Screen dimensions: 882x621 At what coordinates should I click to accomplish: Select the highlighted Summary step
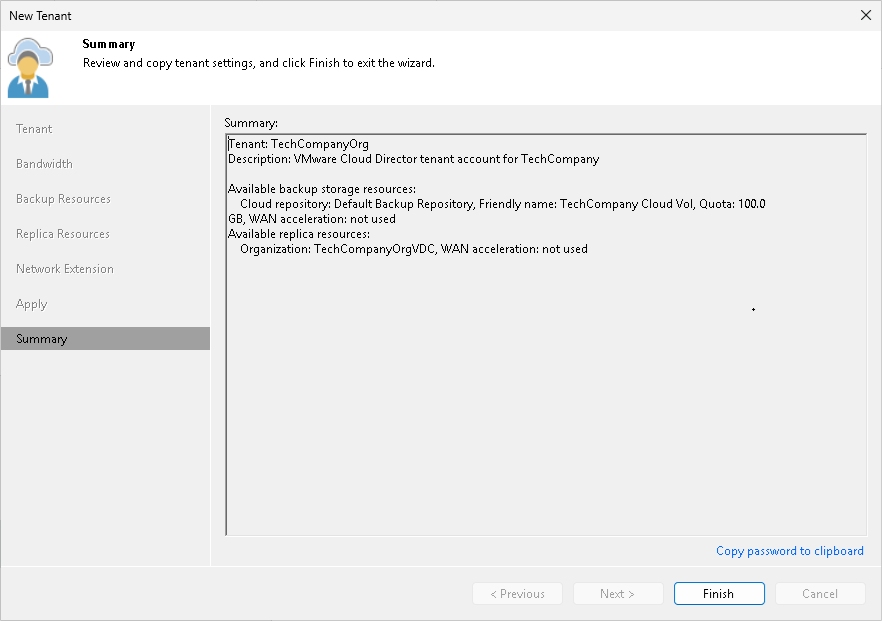click(41, 338)
